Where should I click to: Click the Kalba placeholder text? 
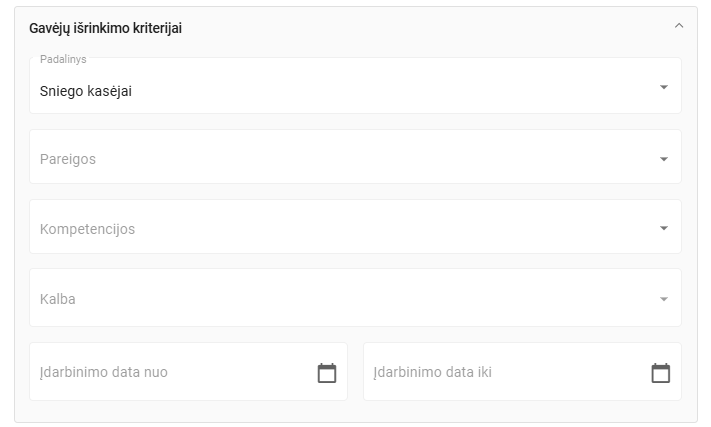[58, 299]
